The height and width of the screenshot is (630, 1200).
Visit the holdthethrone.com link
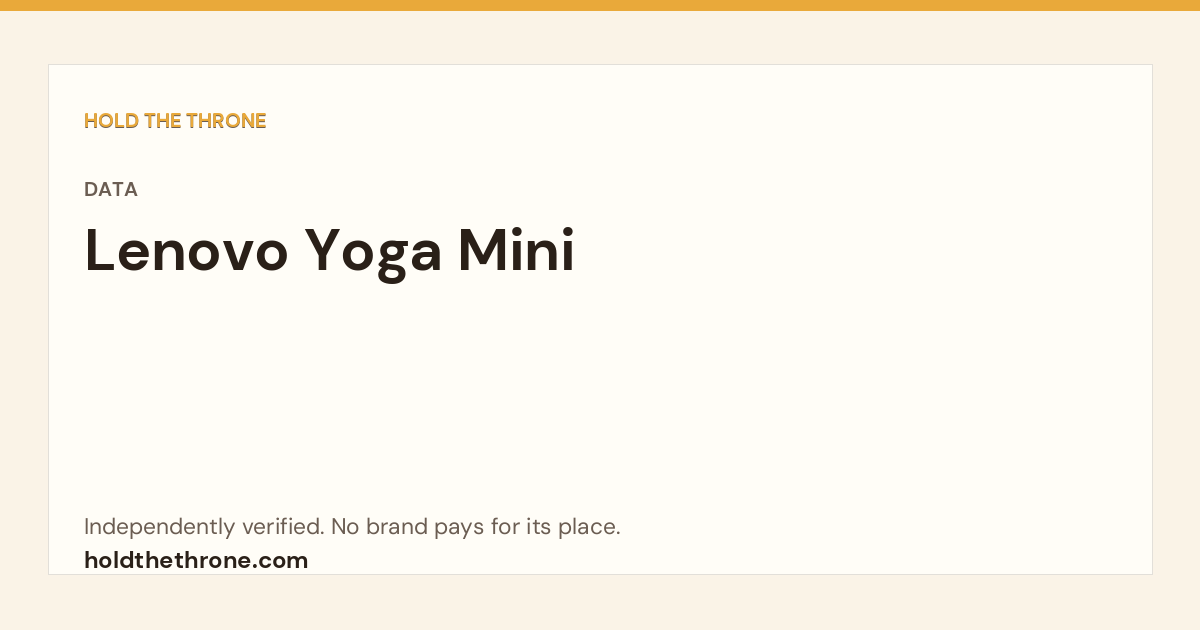pos(196,560)
